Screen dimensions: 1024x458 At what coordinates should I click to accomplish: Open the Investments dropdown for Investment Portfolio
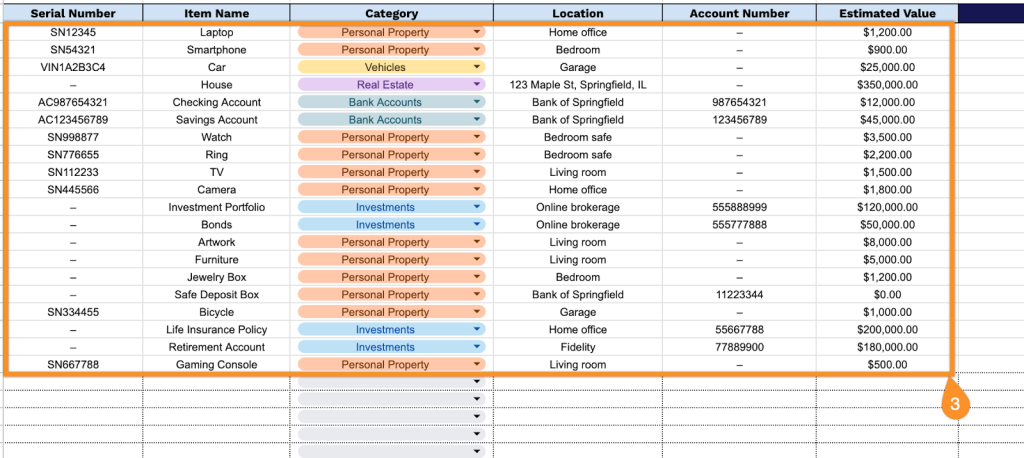476,207
